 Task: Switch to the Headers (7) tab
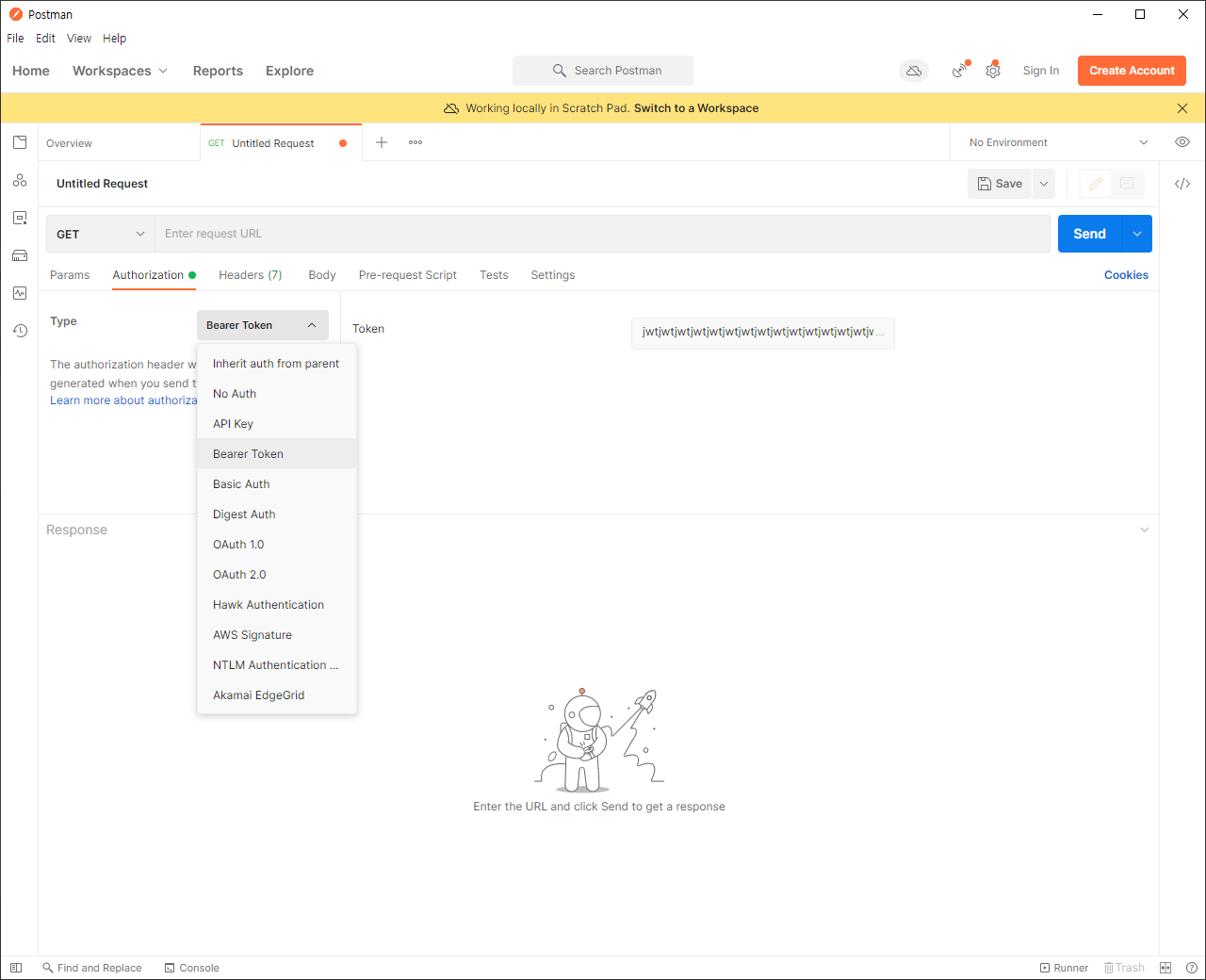click(x=251, y=275)
